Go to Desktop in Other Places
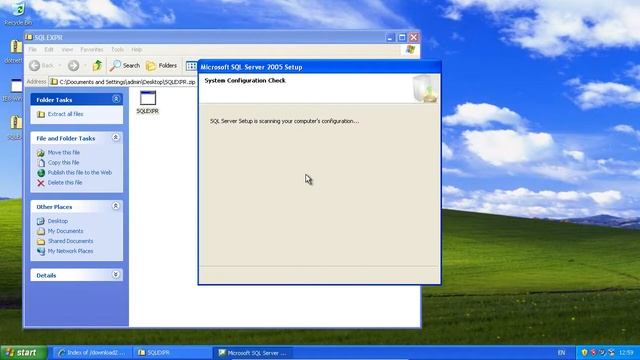This screenshot has width=640, height=360. (x=58, y=221)
